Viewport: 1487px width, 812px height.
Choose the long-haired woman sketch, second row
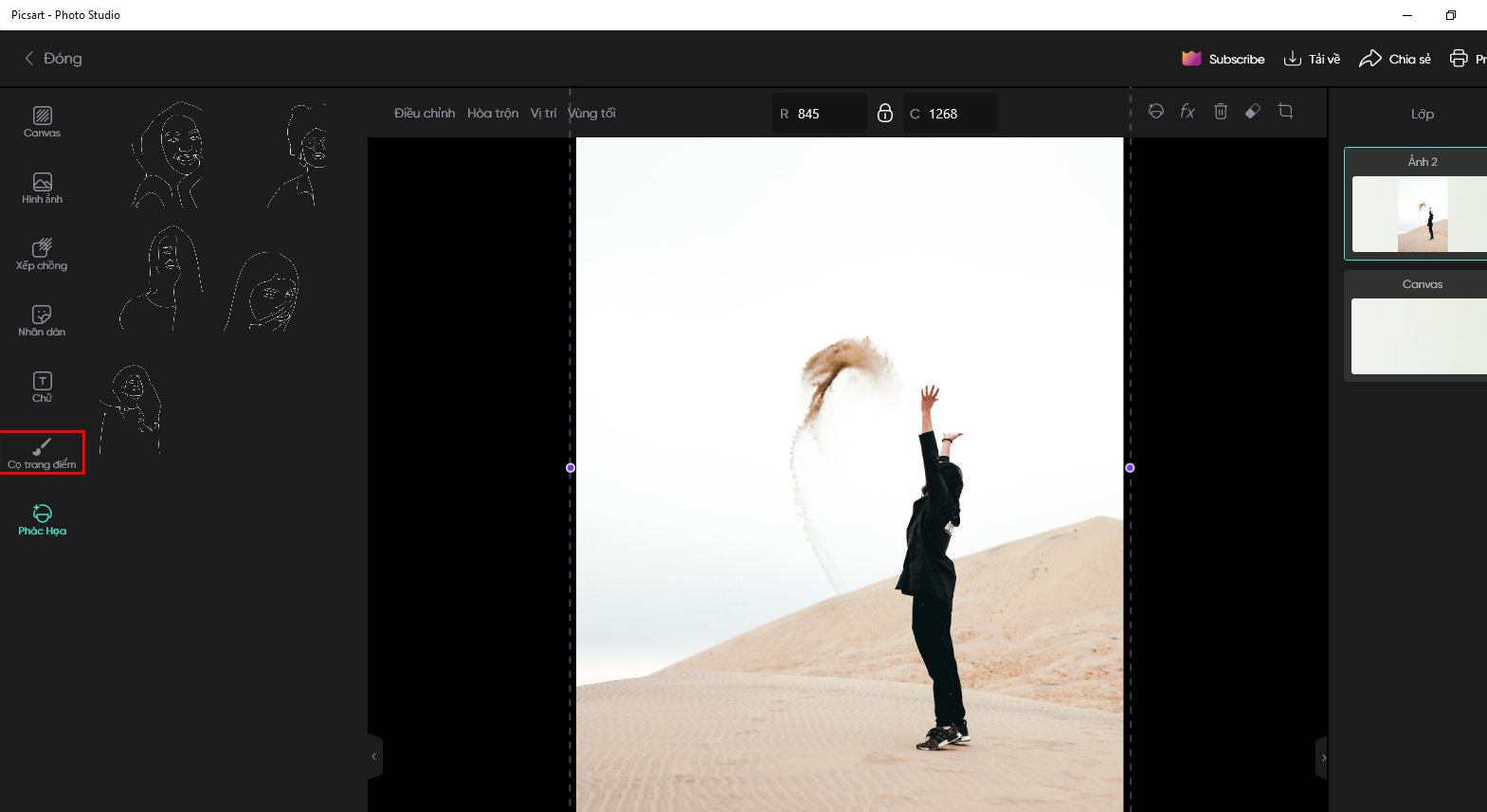pos(162,278)
